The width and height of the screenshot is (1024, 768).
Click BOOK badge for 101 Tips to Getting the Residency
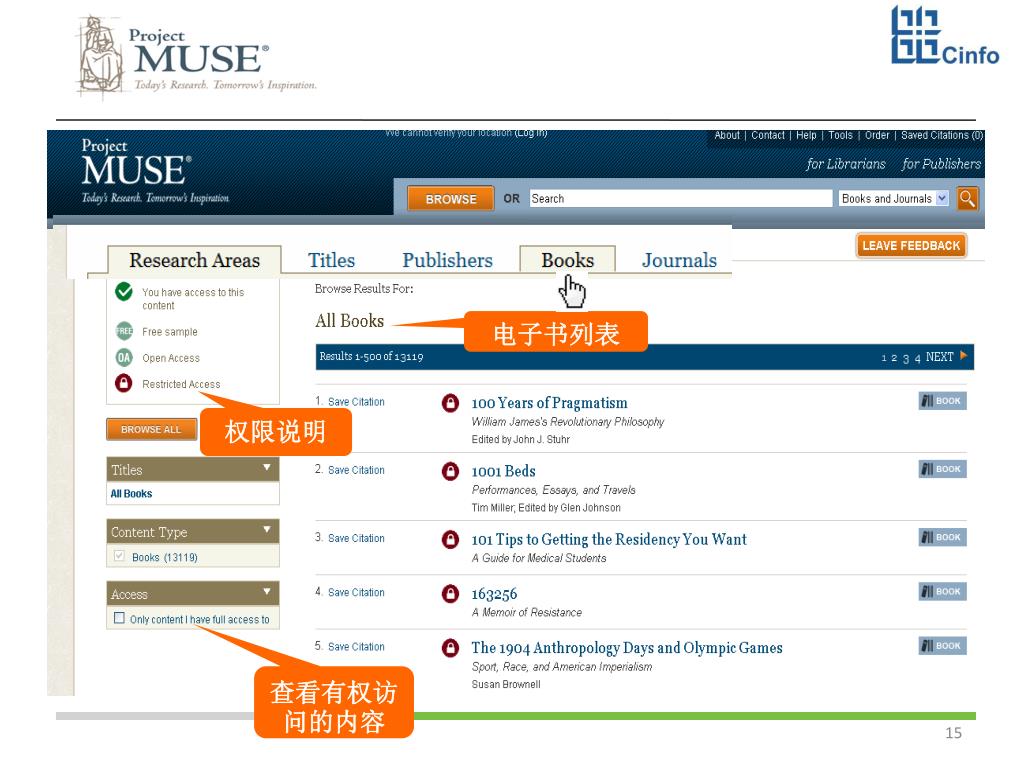coord(942,537)
